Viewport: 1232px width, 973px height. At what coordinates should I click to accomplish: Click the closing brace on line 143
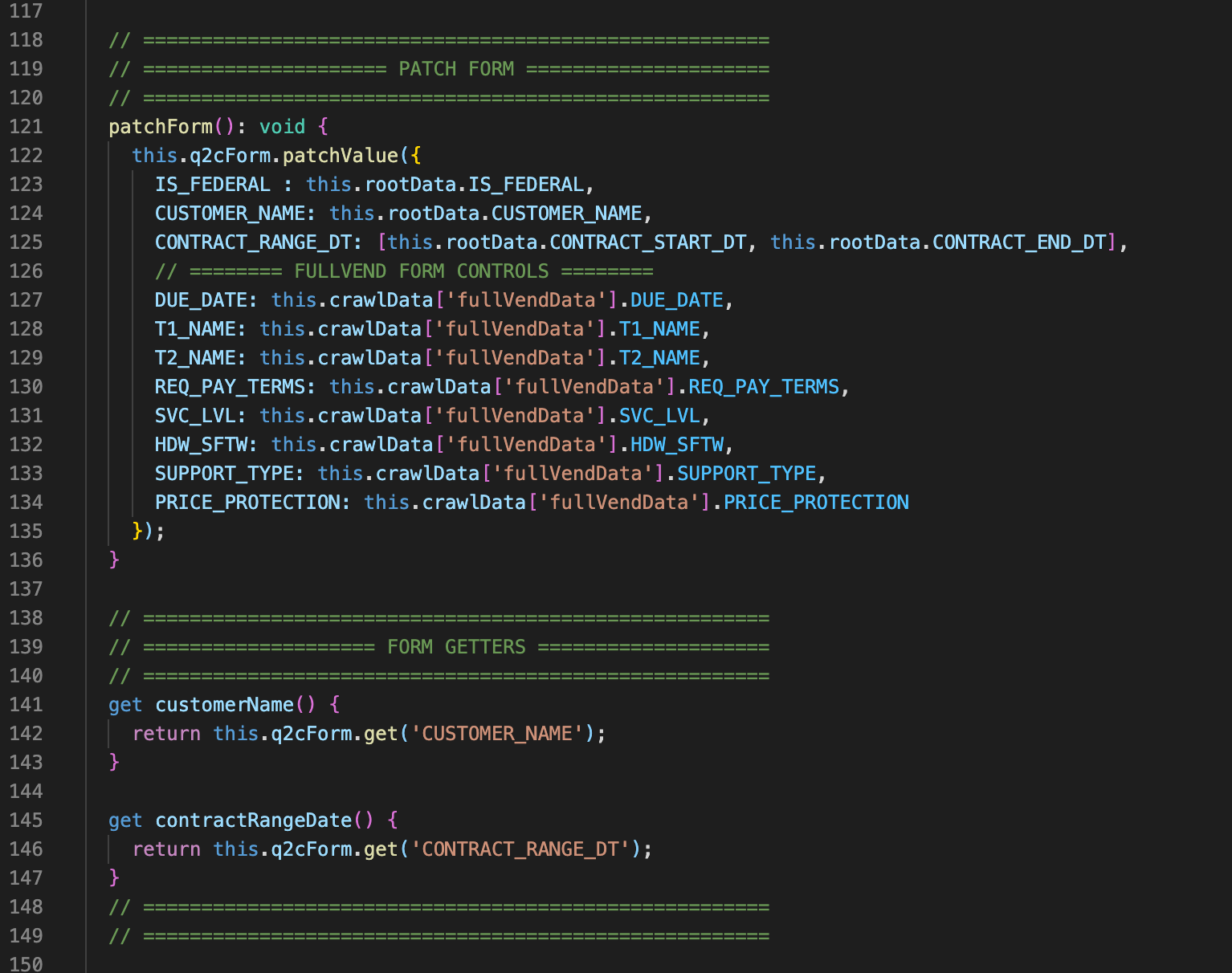click(x=114, y=763)
